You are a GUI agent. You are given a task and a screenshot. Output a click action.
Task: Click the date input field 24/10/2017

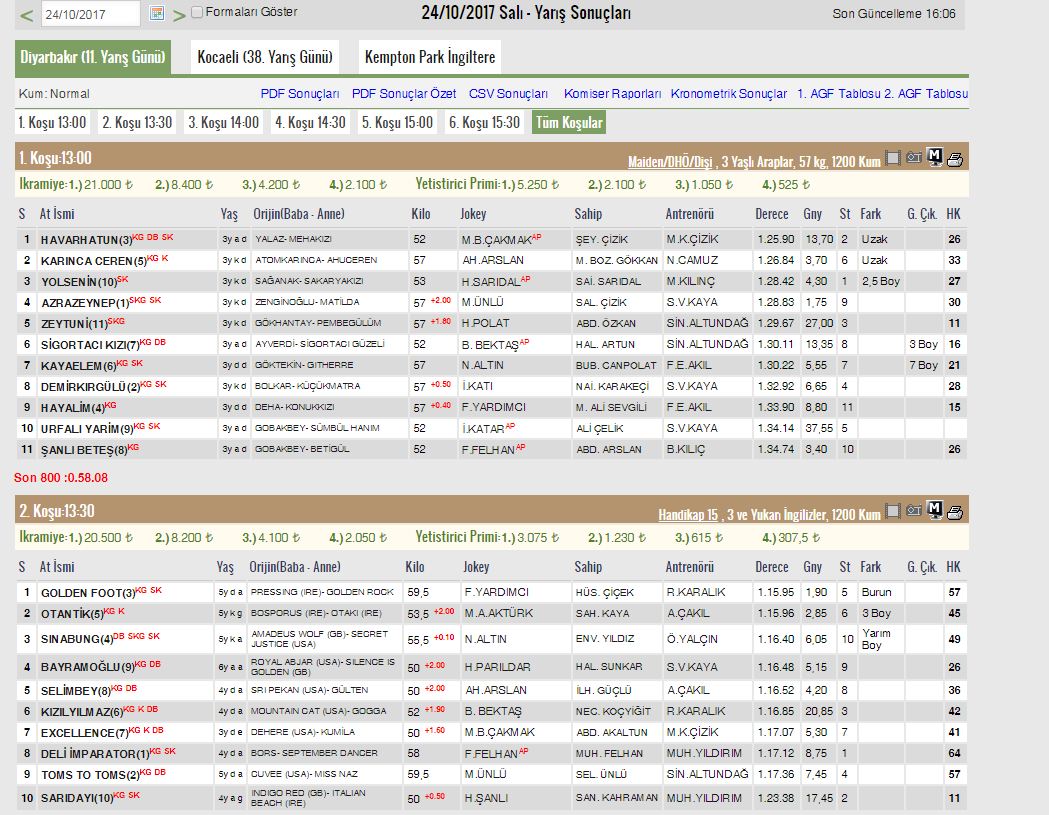pyautogui.click(x=92, y=14)
